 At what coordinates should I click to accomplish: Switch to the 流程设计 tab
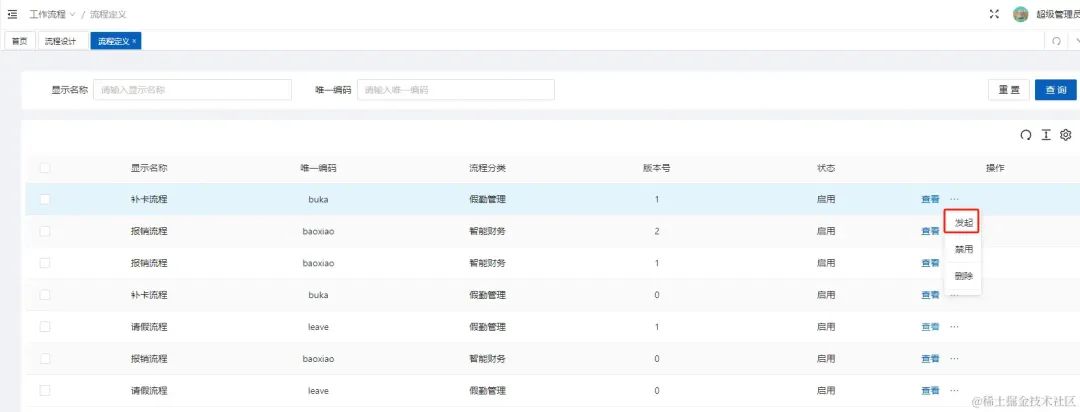coord(61,41)
